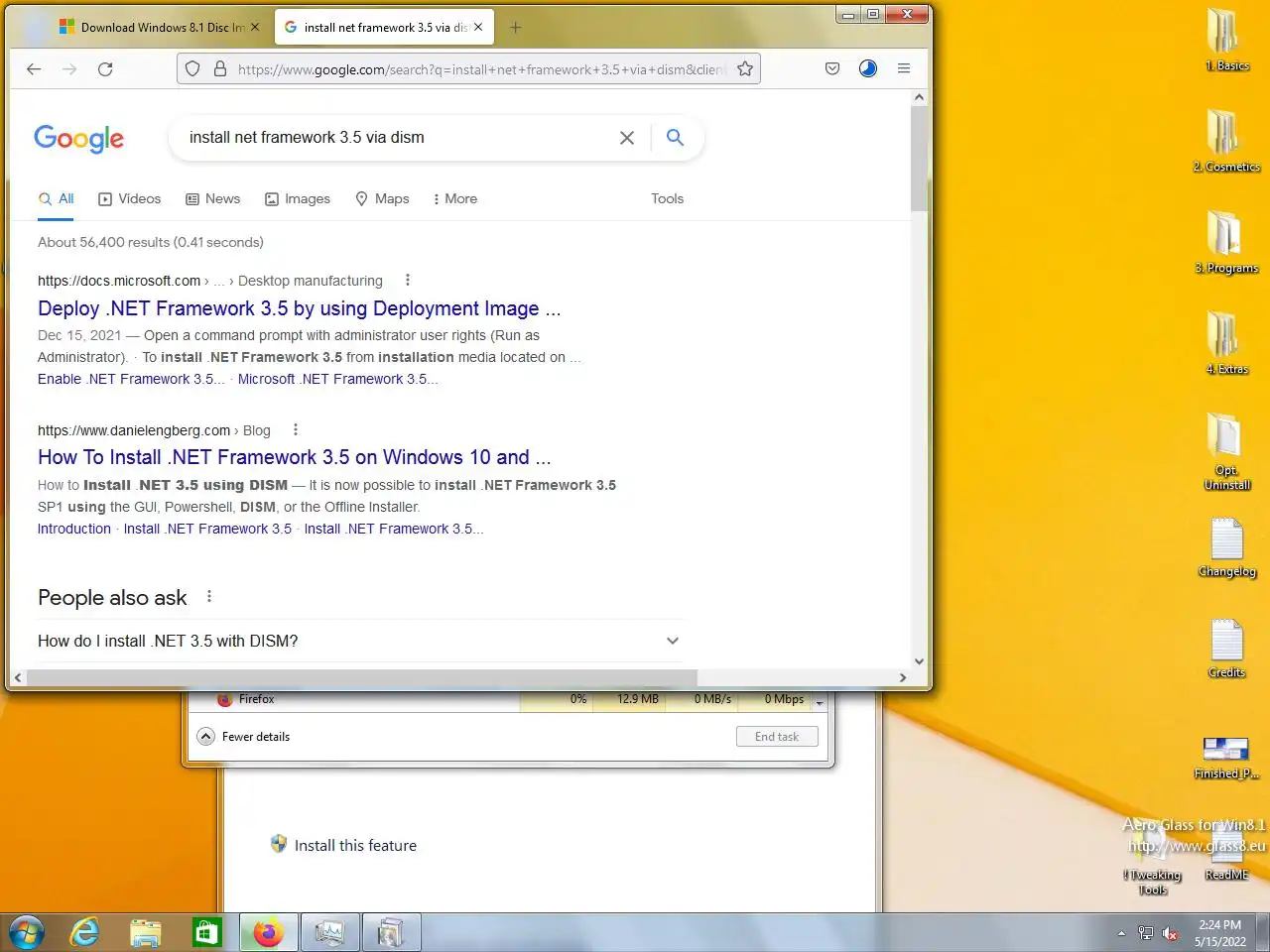1270x952 pixels.
Task: Open the Start button
Action: tap(27, 932)
